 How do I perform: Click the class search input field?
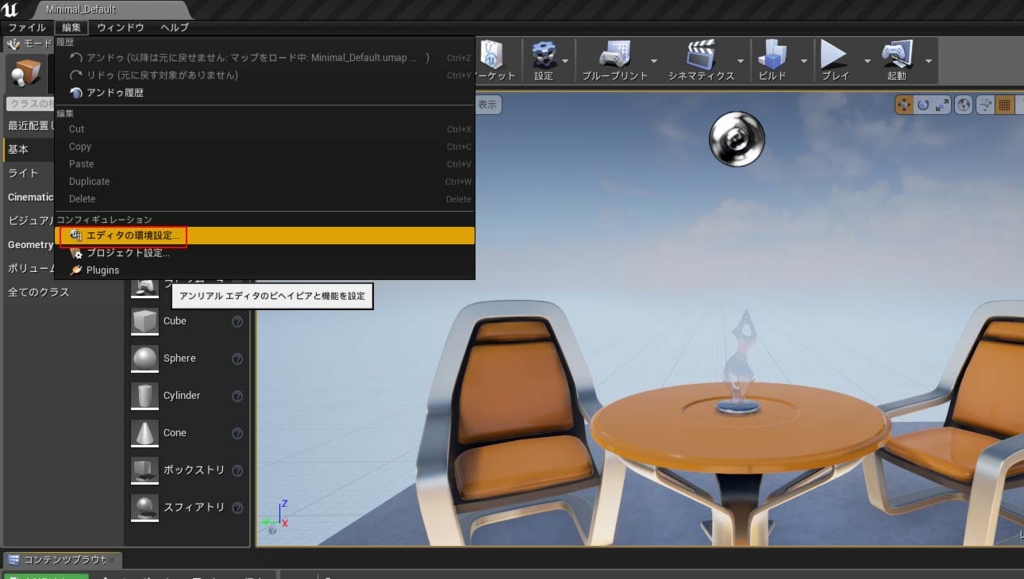click(30, 104)
